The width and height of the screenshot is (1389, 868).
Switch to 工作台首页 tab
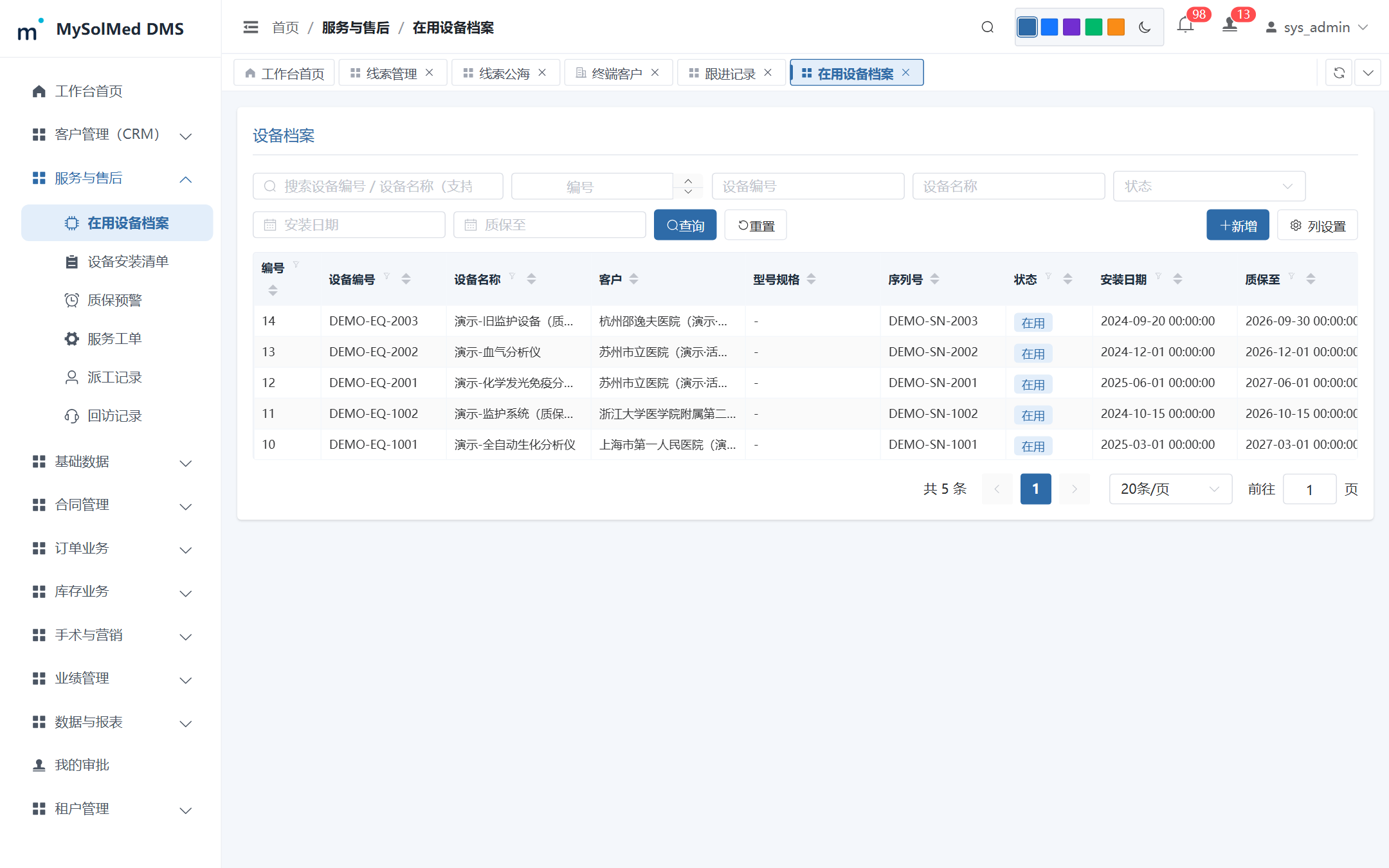pyautogui.click(x=284, y=73)
